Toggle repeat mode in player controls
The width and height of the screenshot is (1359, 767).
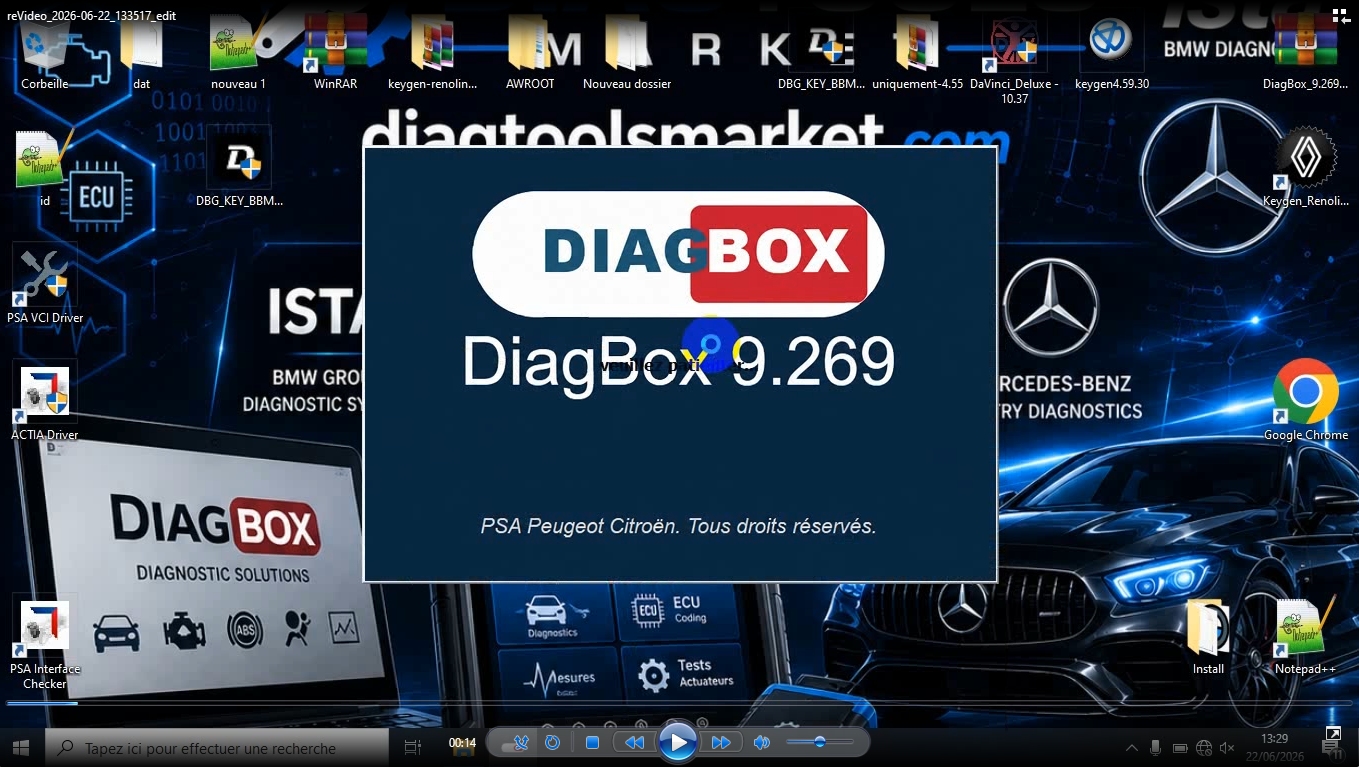point(552,743)
